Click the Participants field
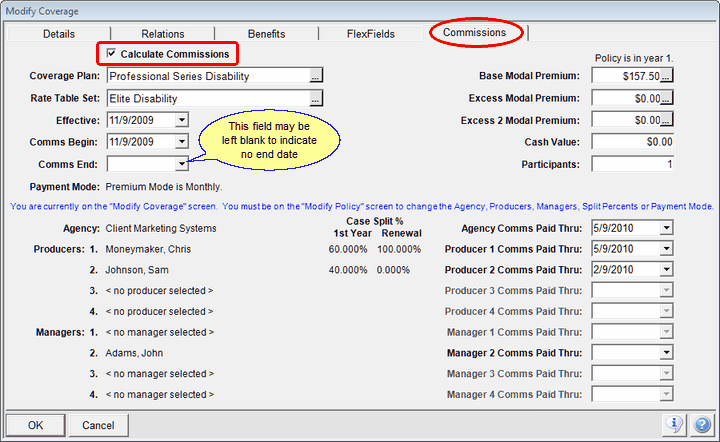The width and height of the screenshot is (720, 442). [x=632, y=164]
